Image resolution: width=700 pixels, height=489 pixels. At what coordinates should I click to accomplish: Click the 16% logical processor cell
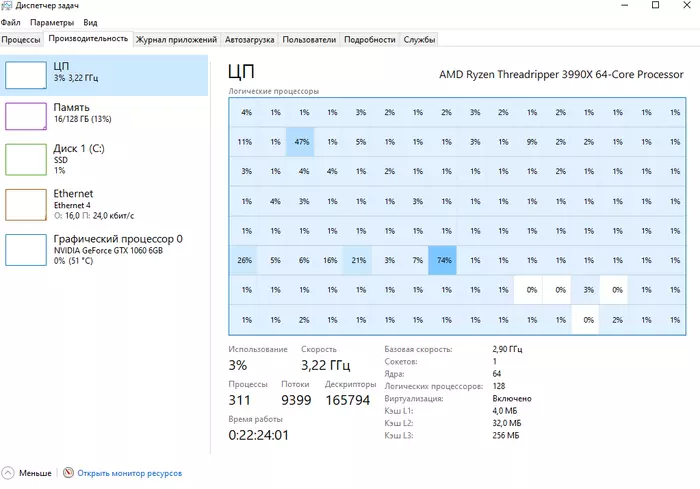point(329,260)
